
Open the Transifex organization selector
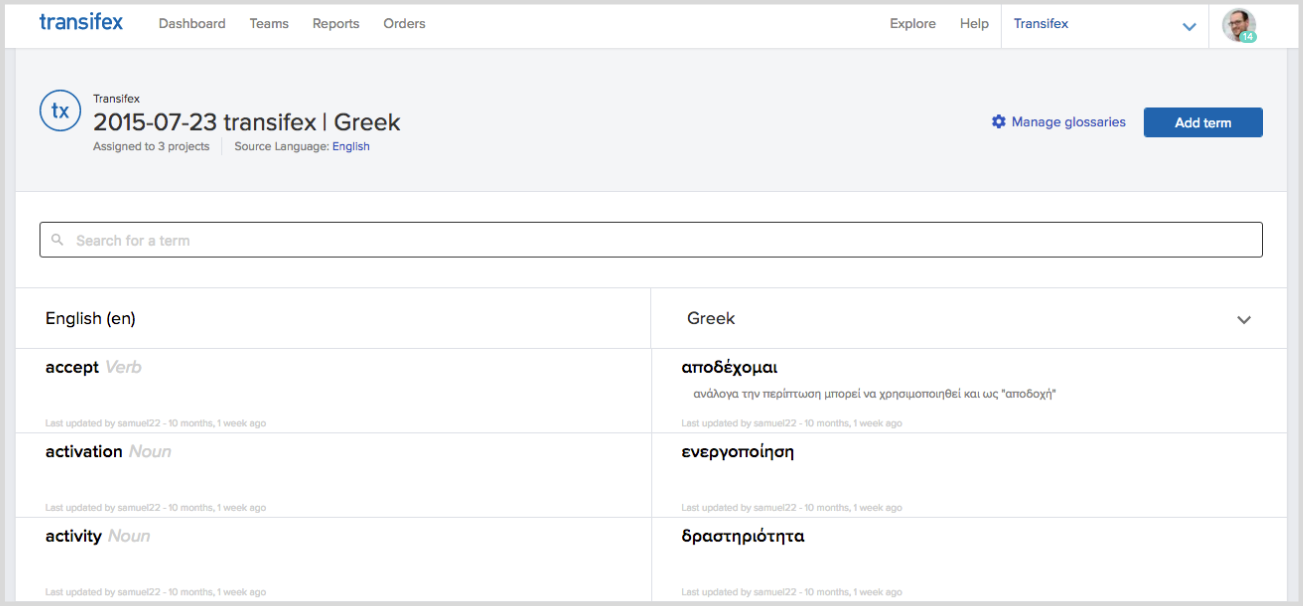(1105, 24)
